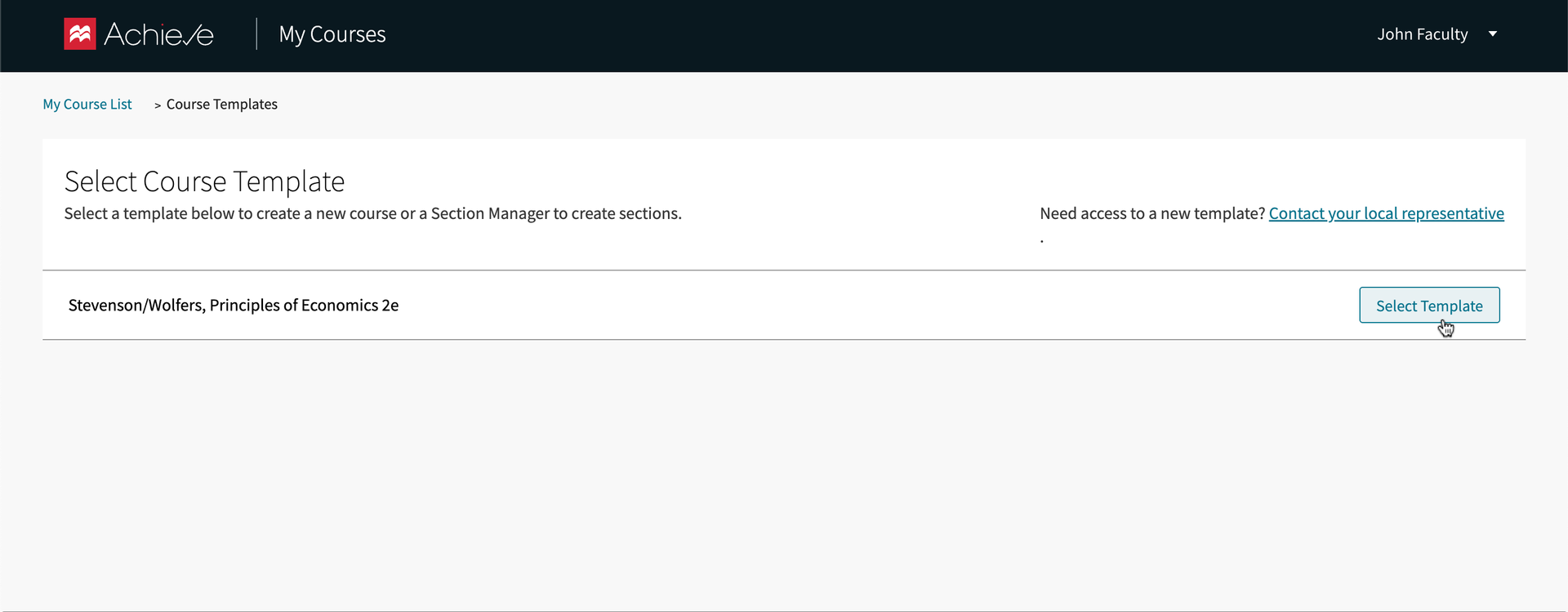1568x612 pixels.
Task: Click the Select Course Template heading
Action: tap(204, 181)
